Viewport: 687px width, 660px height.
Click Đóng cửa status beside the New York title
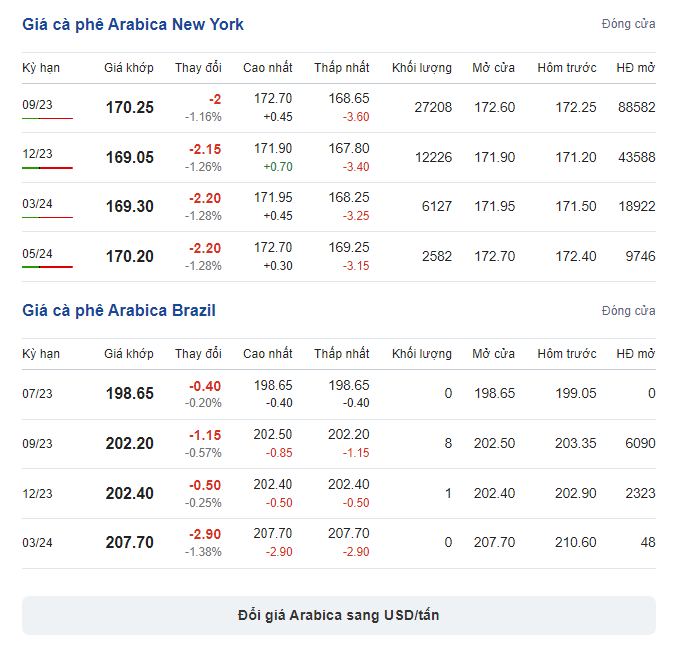[628, 24]
